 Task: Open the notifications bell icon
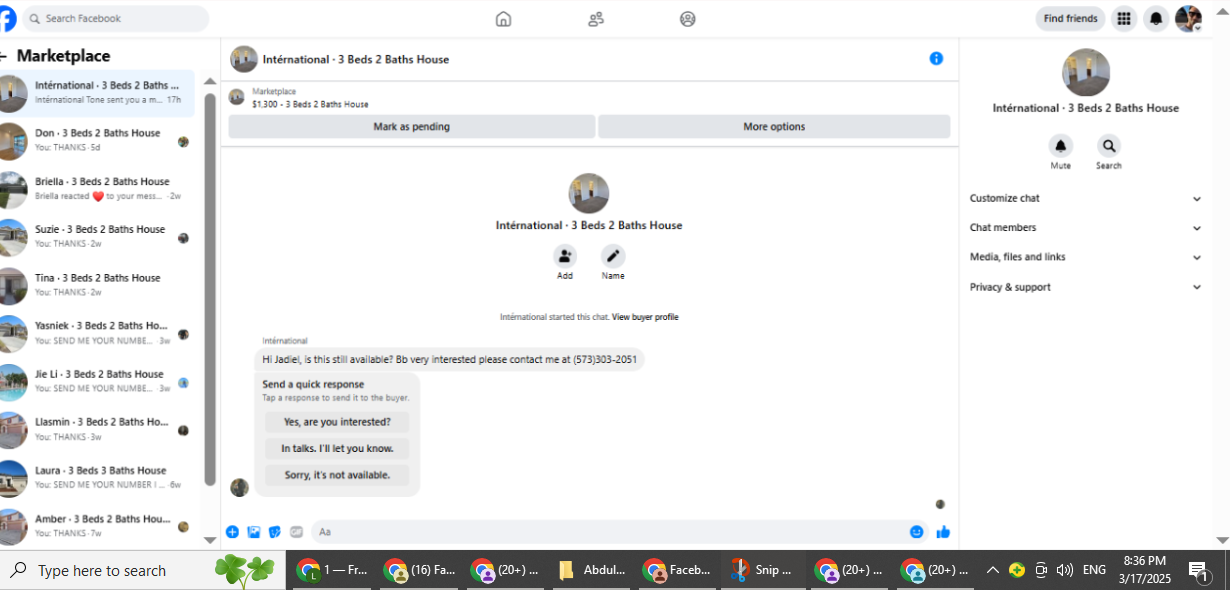pos(1156,18)
